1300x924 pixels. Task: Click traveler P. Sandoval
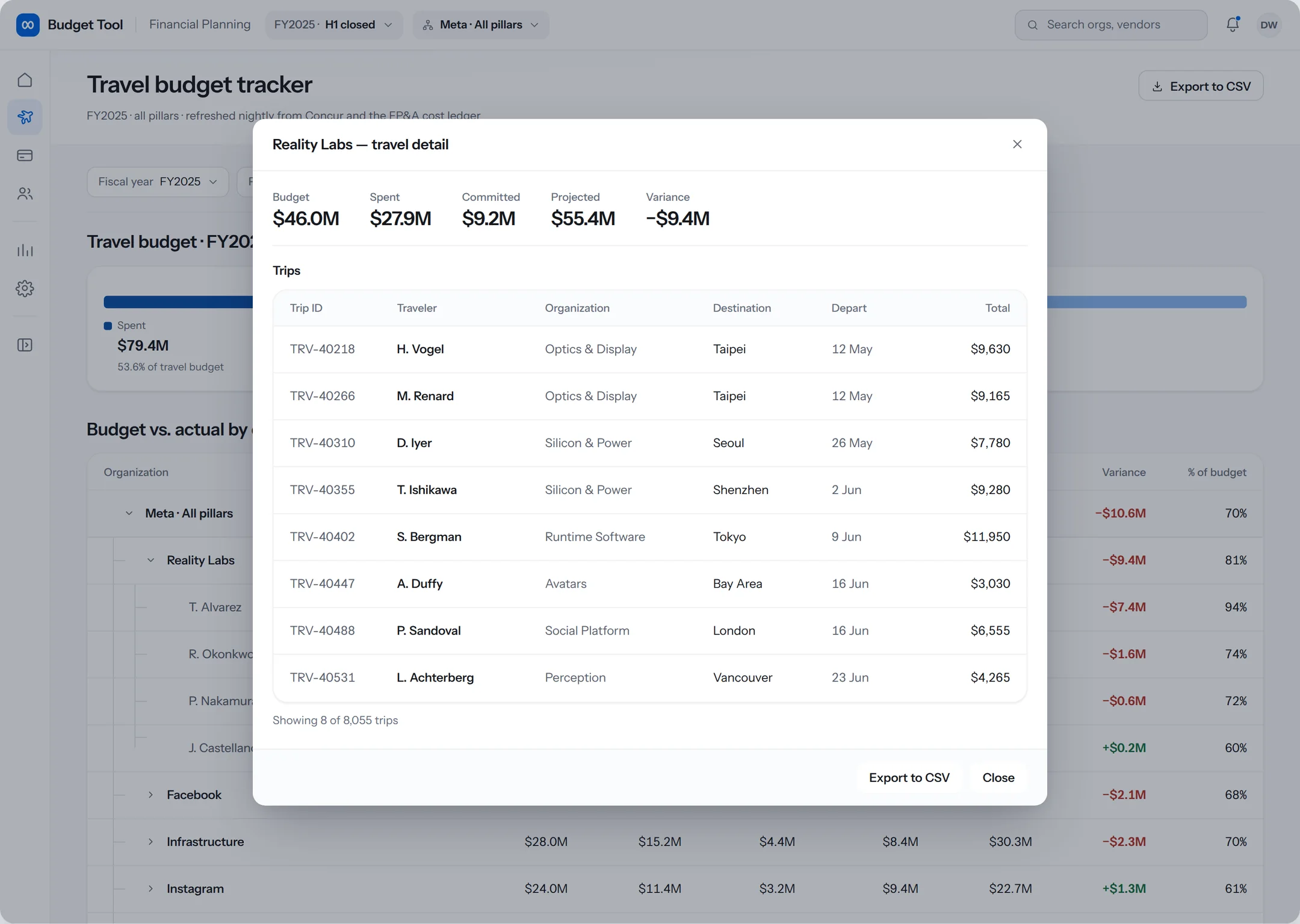click(x=429, y=630)
